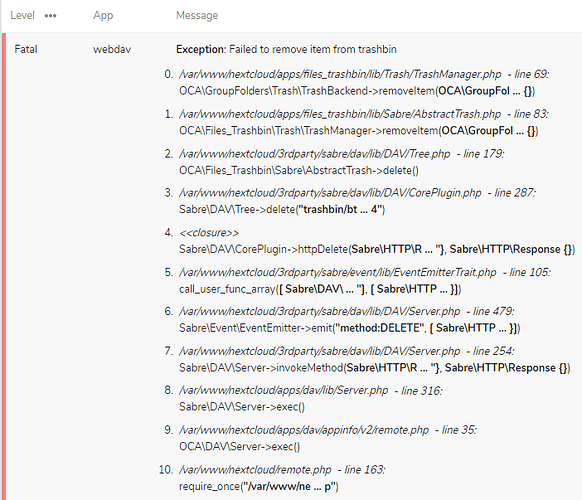Click the AbstractTrash.php line 83 path
The width and height of the screenshot is (582, 500).
point(364,114)
